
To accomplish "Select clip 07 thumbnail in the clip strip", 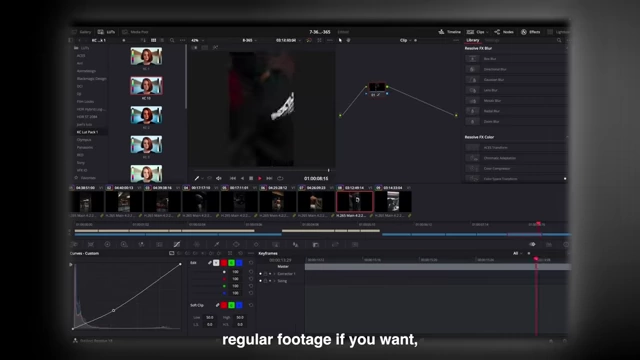I will point(316,202).
